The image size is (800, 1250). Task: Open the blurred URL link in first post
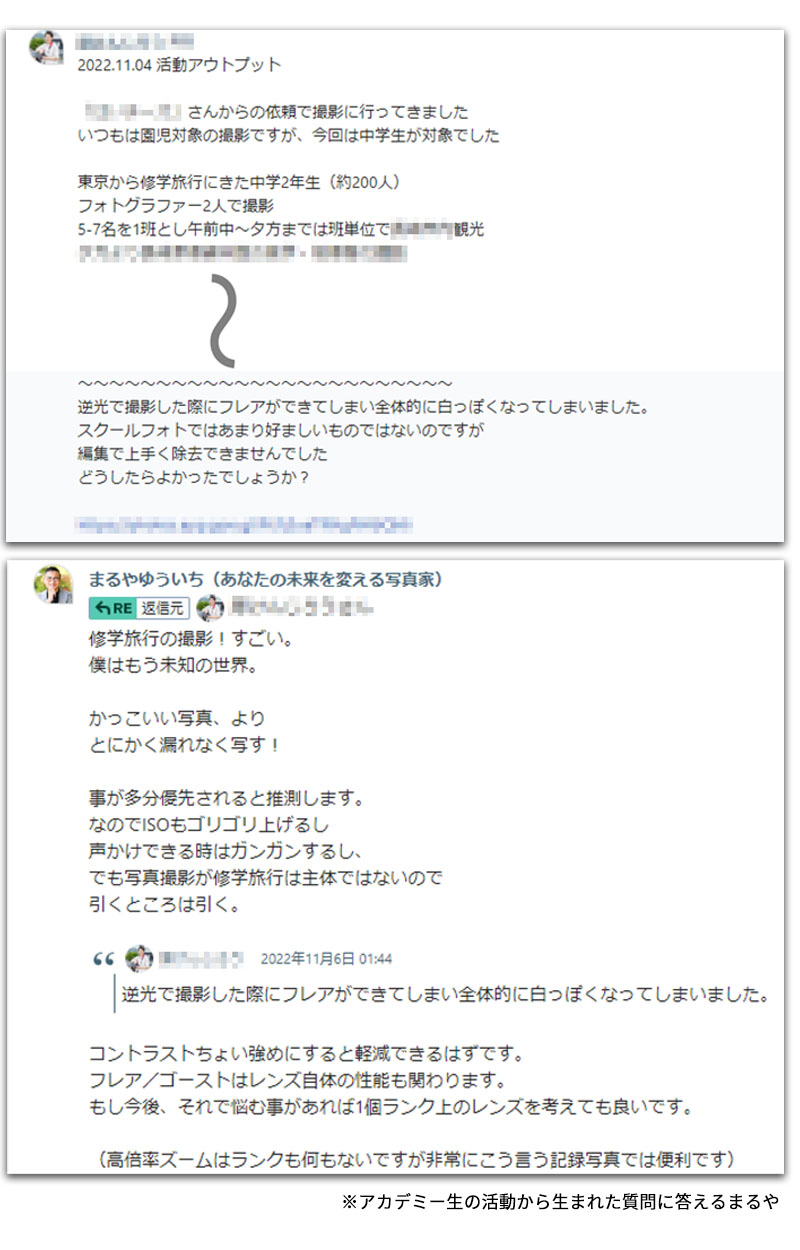coord(245,523)
